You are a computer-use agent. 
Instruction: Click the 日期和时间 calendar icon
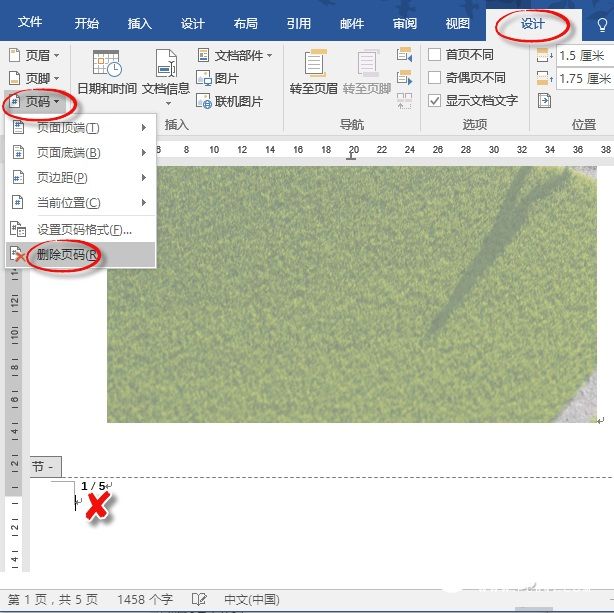107,63
